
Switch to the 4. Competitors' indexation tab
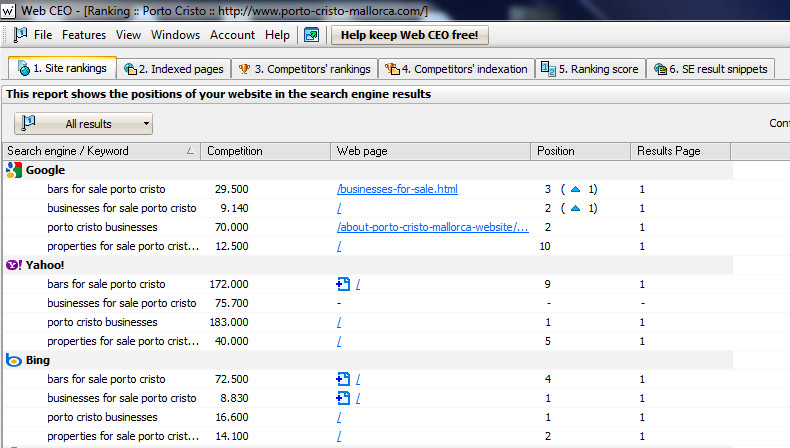point(456,69)
